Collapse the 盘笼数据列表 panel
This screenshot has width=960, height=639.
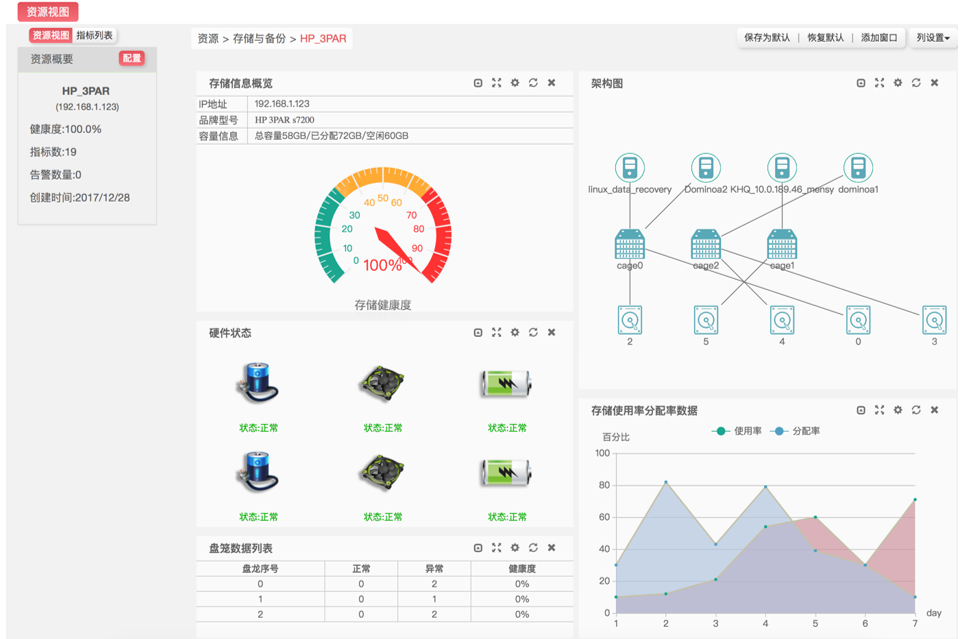pyautogui.click(x=478, y=548)
